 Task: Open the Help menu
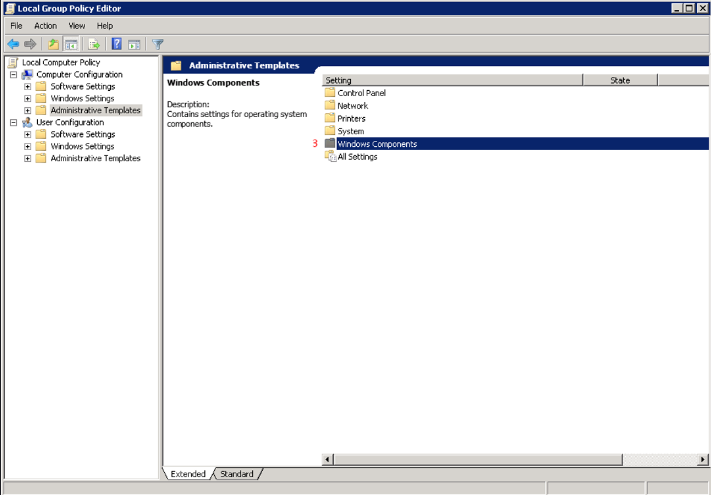click(105, 26)
